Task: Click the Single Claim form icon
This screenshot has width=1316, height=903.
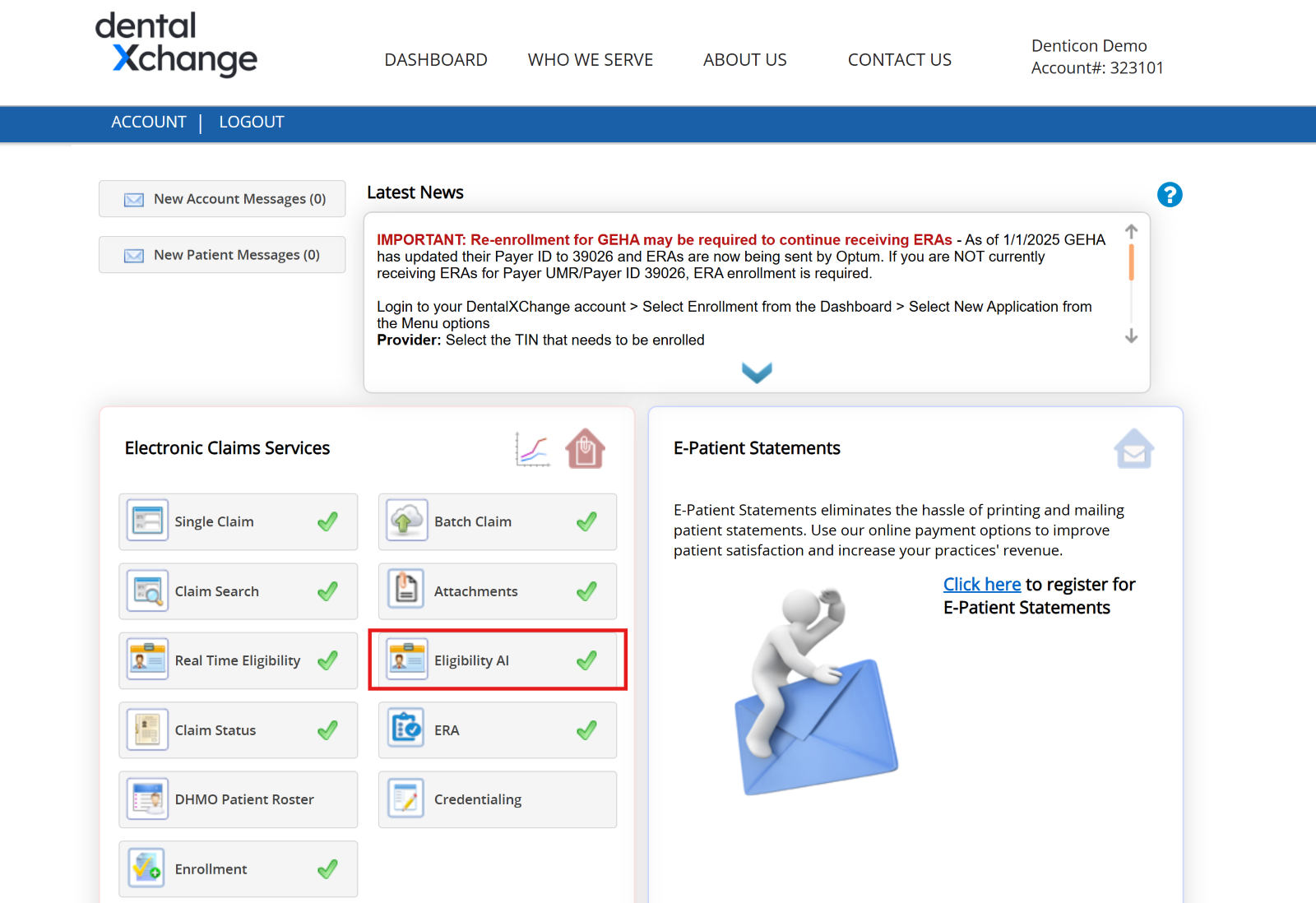Action: (148, 521)
